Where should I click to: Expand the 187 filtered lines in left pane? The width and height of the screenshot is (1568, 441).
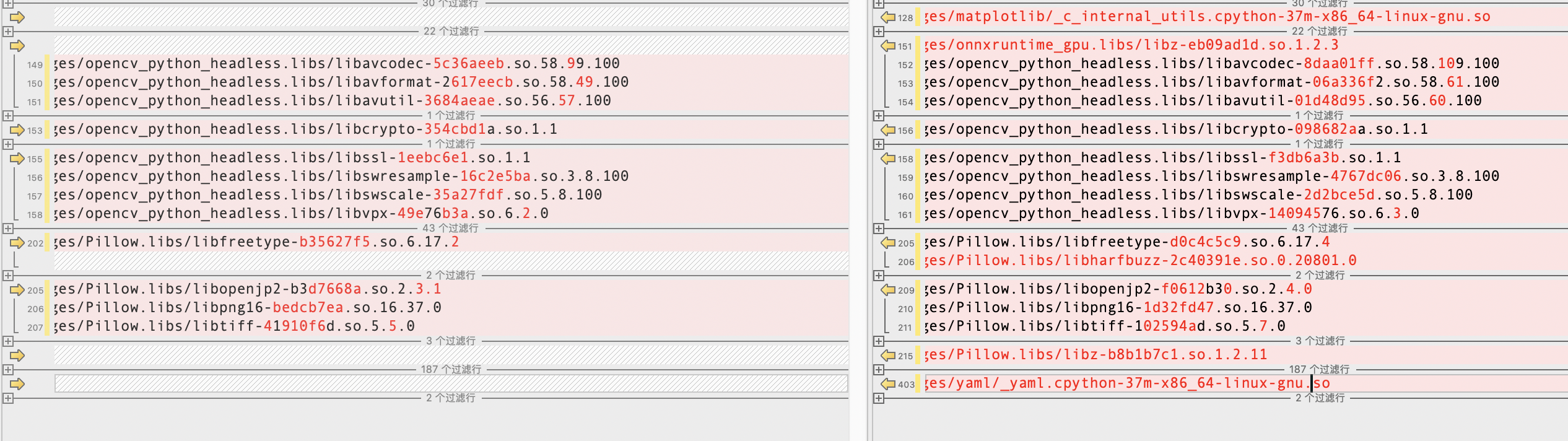(8, 369)
